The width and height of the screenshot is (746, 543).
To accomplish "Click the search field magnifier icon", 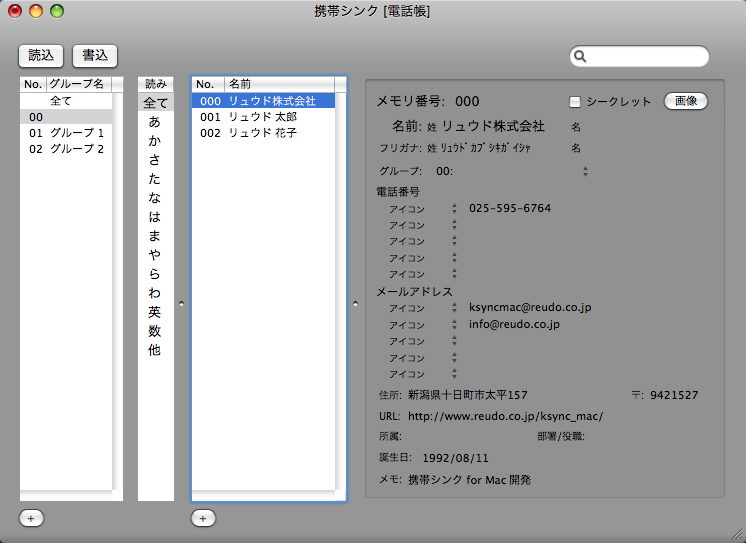I will (x=581, y=57).
